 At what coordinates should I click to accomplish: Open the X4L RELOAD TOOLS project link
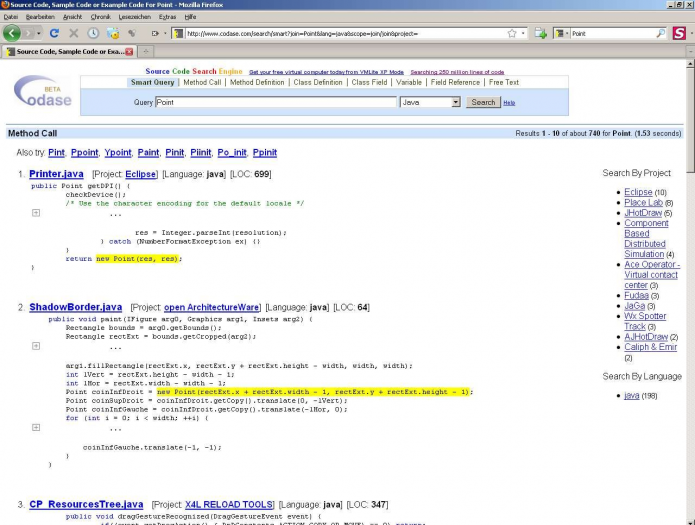[228, 505]
